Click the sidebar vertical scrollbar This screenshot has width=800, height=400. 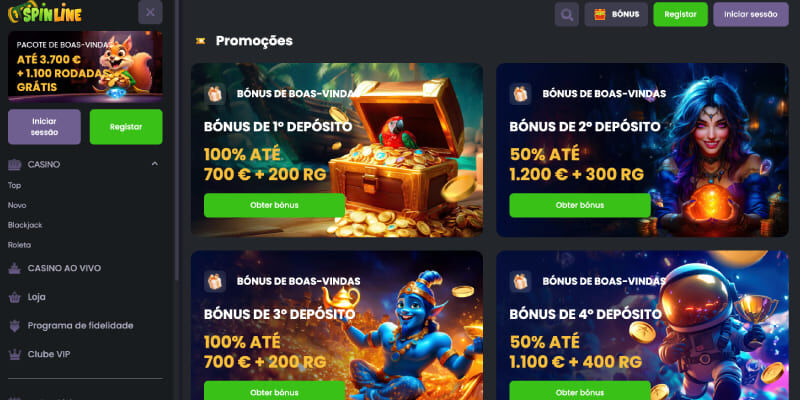[x=177, y=140]
